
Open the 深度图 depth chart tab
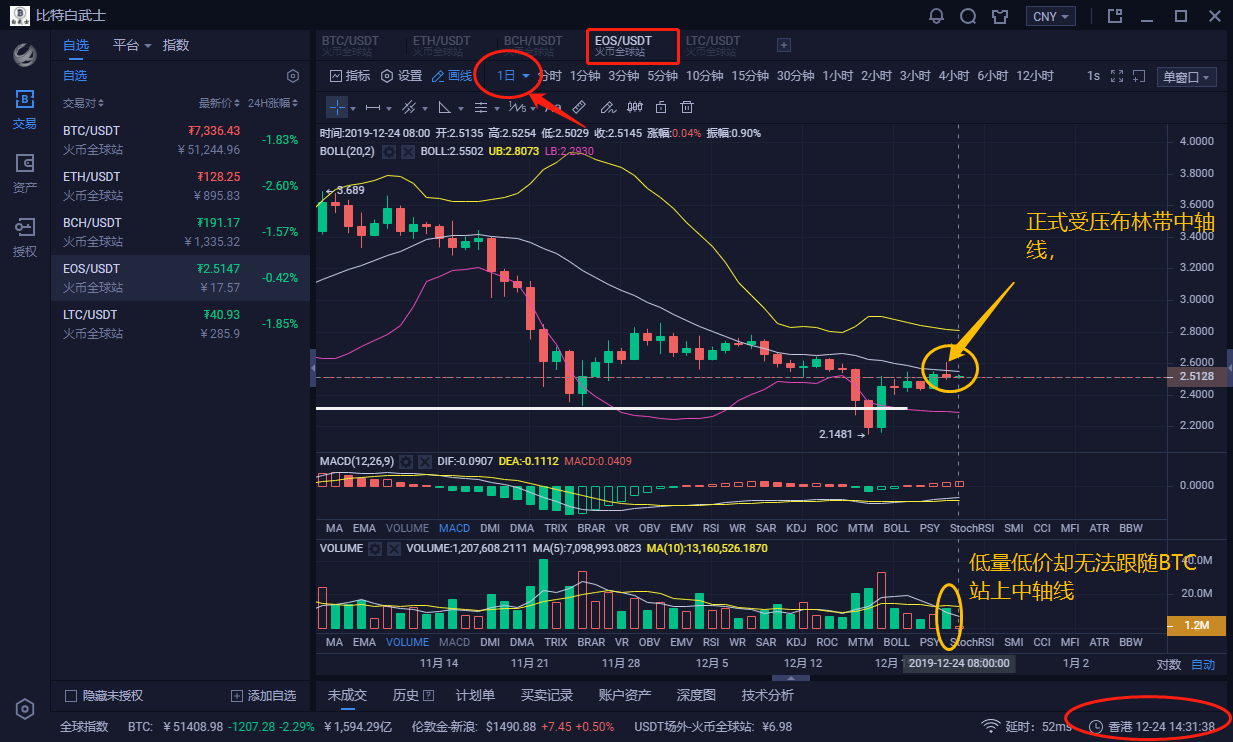click(696, 695)
